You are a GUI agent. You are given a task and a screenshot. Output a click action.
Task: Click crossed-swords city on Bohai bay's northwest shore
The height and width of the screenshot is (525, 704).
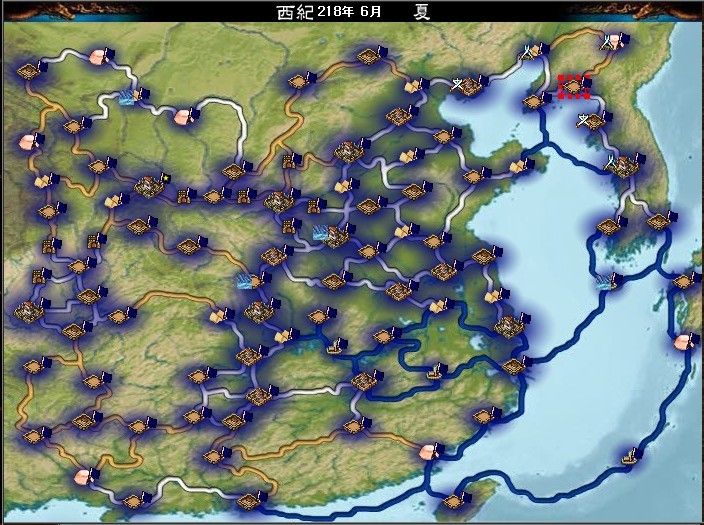coord(466,85)
